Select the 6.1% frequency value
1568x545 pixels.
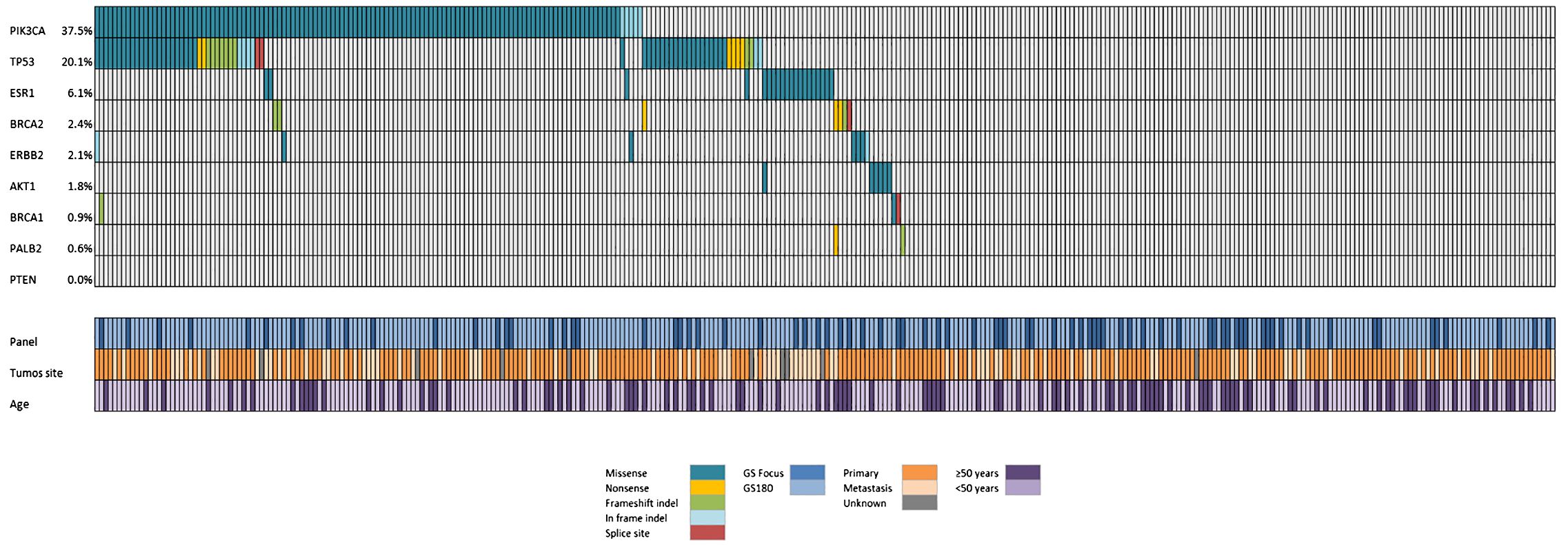point(80,93)
